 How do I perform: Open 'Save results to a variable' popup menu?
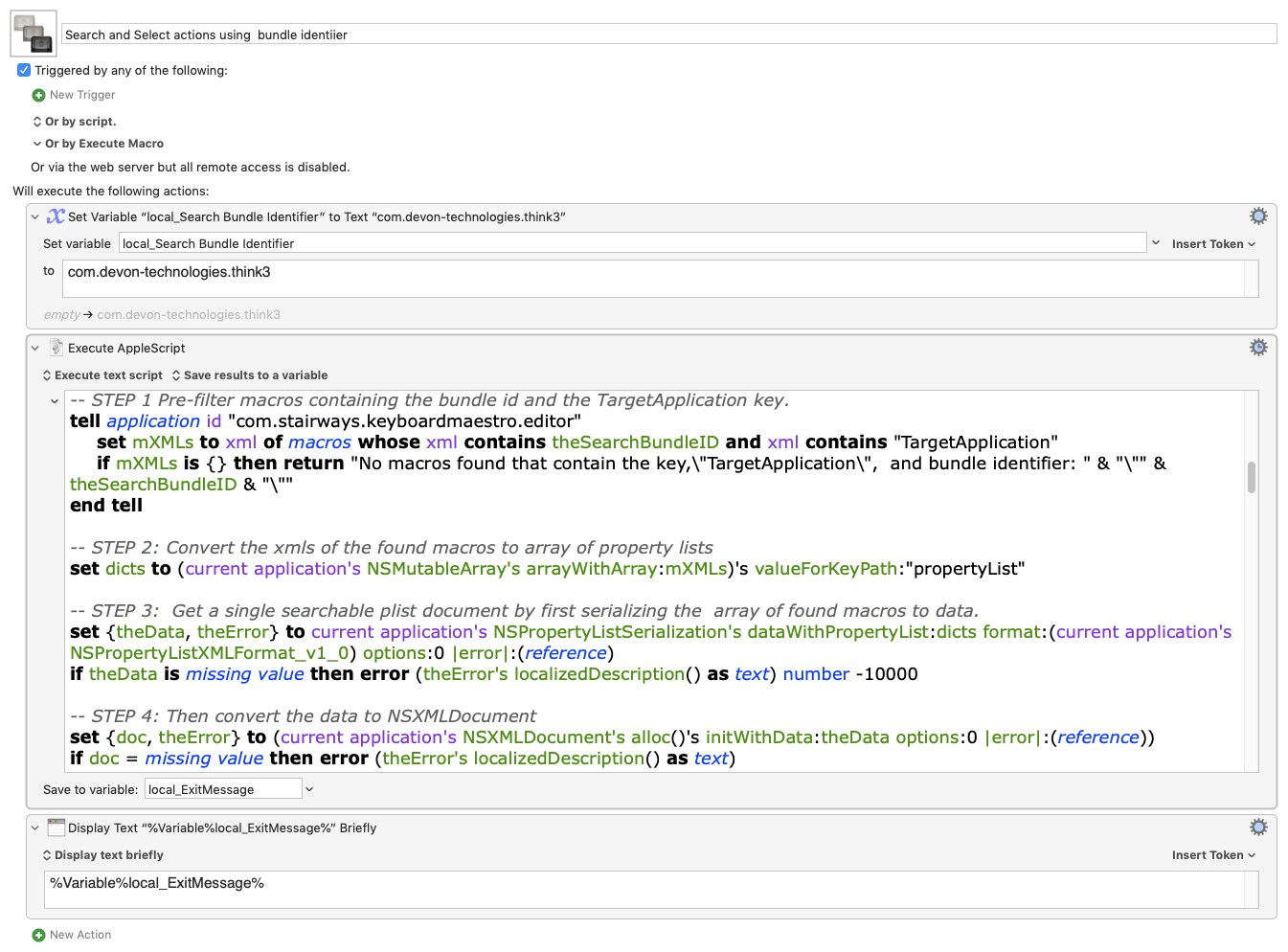tap(250, 375)
